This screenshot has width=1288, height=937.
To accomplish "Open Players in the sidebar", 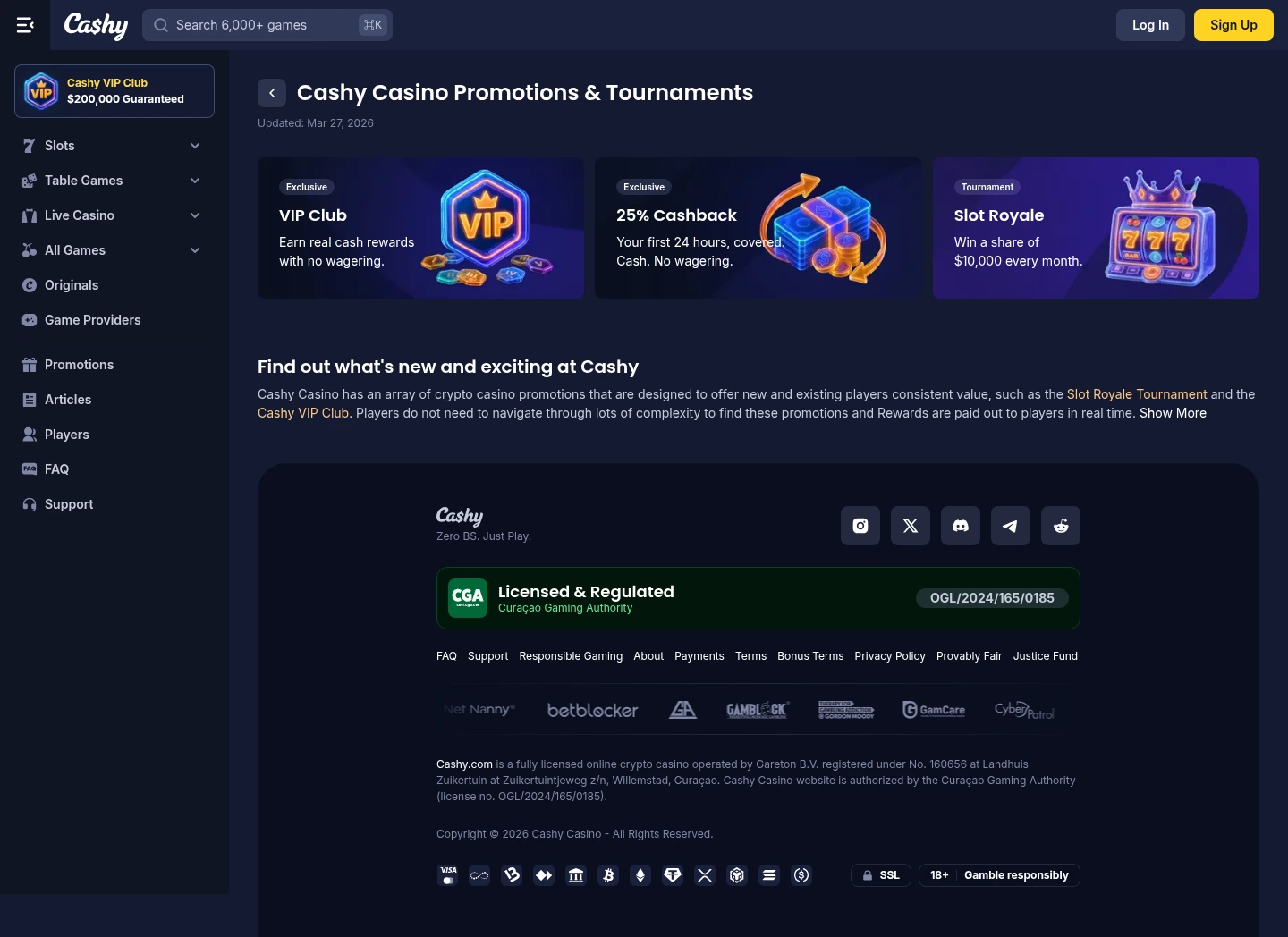I will coord(114,435).
